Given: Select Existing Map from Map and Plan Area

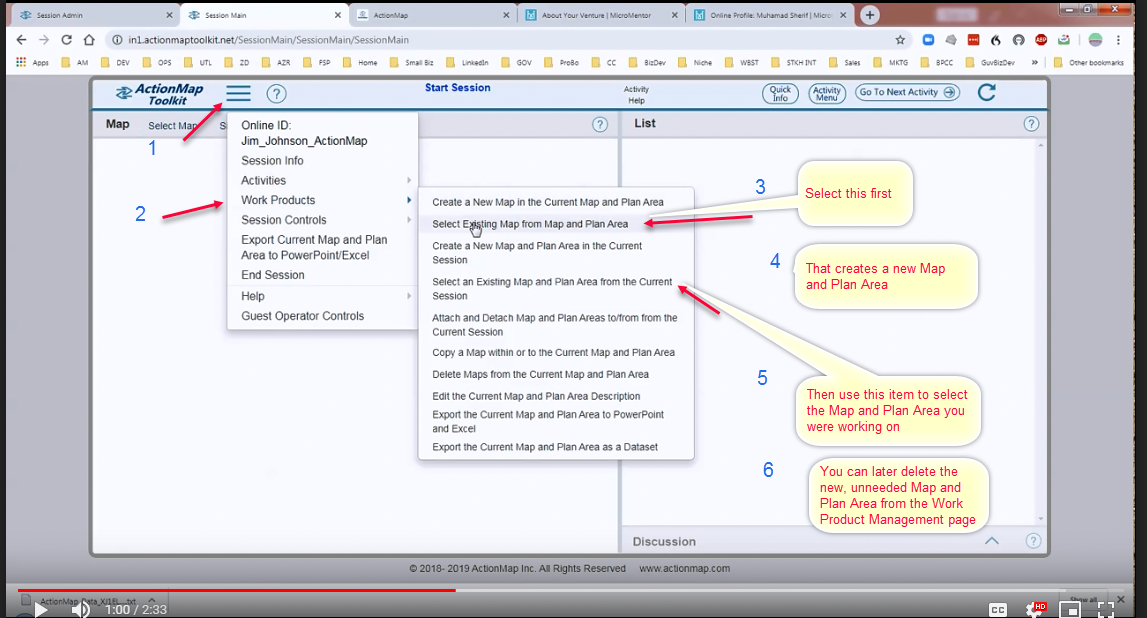Looking at the screenshot, I should [530, 224].
